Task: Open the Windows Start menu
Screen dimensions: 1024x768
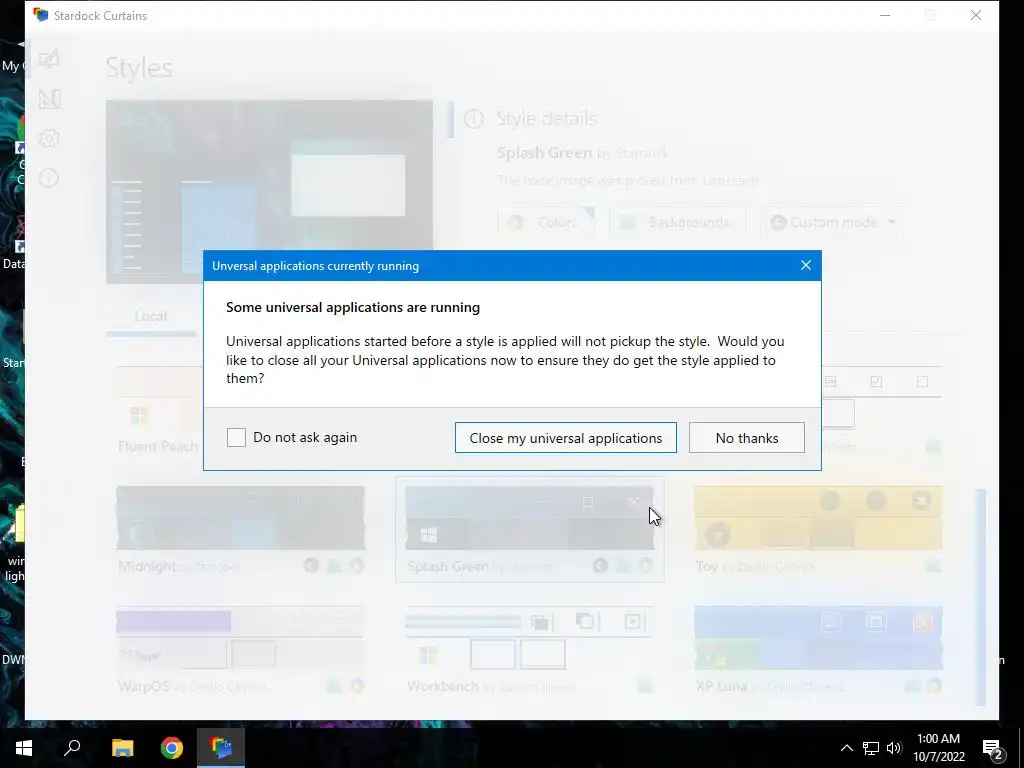Action: (x=24, y=748)
